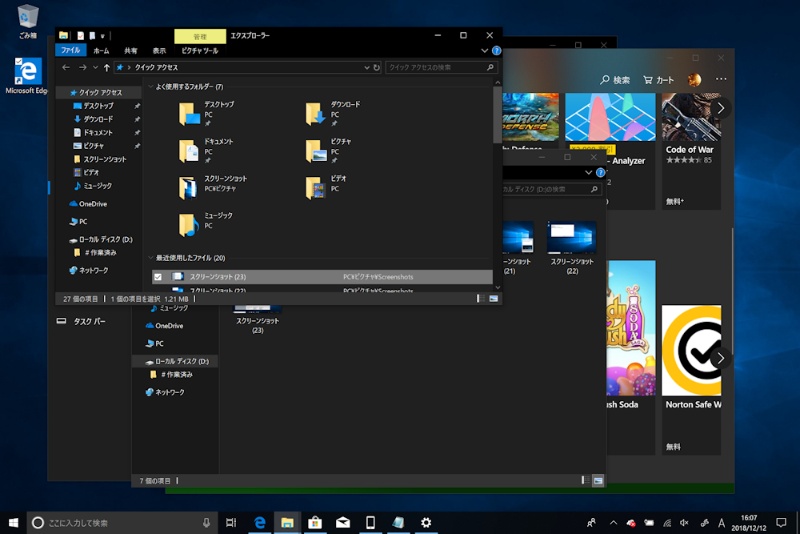Click the back arrow in front Explorer window
Image resolution: width=800 pixels, height=534 pixels.
pyautogui.click(x=66, y=67)
